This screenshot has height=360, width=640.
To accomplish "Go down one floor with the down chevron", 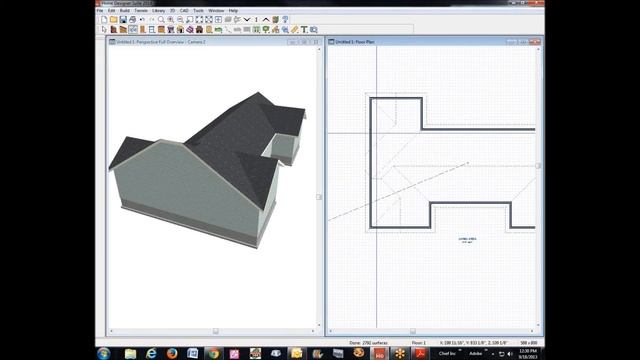I will [x=247, y=20].
